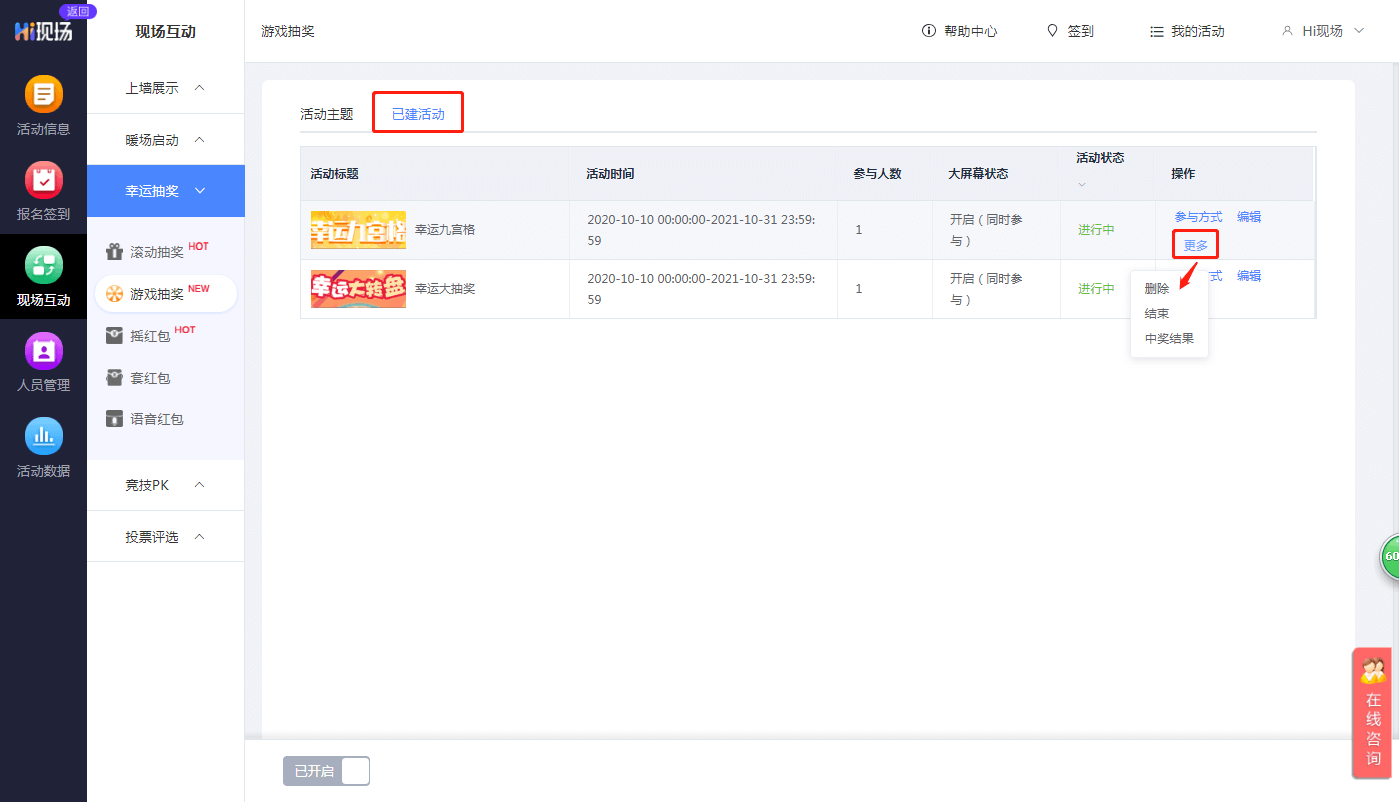Image resolution: width=1399 pixels, height=802 pixels.
Task: Expand the 竞技PK menu section
Action: point(165,485)
